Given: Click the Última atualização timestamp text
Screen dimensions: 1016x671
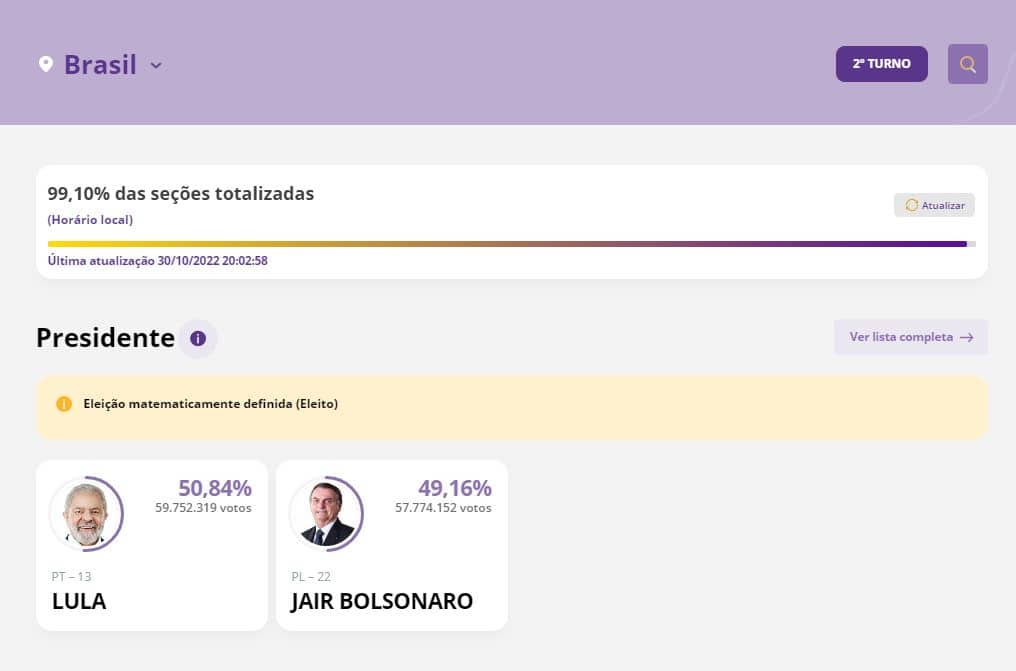Looking at the screenshot, I should click(157, 260).
